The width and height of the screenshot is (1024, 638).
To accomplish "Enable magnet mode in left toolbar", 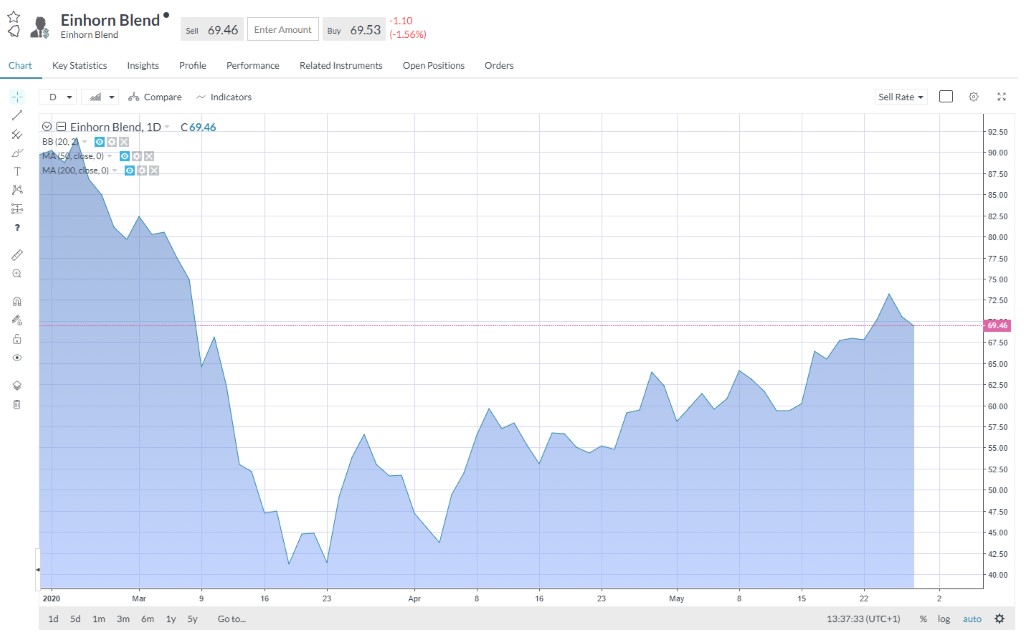I will [16, 301].
